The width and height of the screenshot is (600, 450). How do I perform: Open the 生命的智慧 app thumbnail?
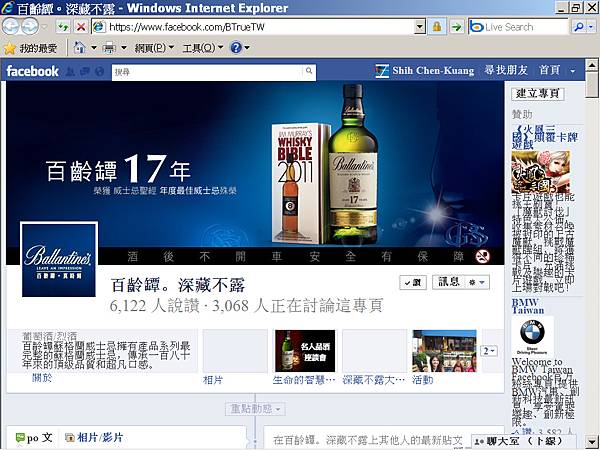305,351
